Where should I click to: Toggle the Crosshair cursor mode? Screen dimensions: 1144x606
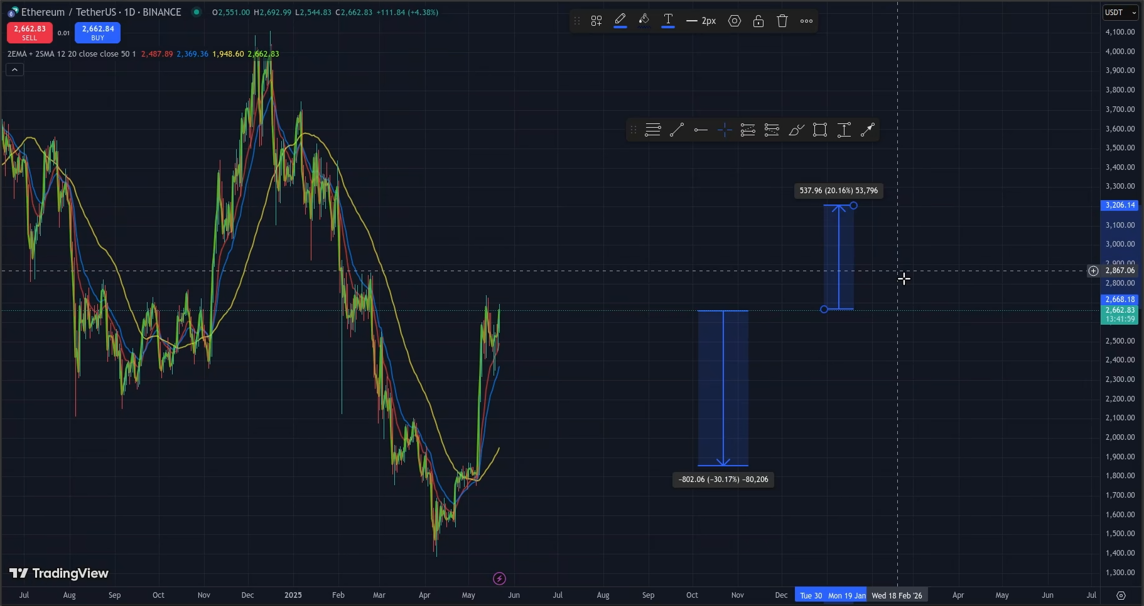(x=724, y=130)
